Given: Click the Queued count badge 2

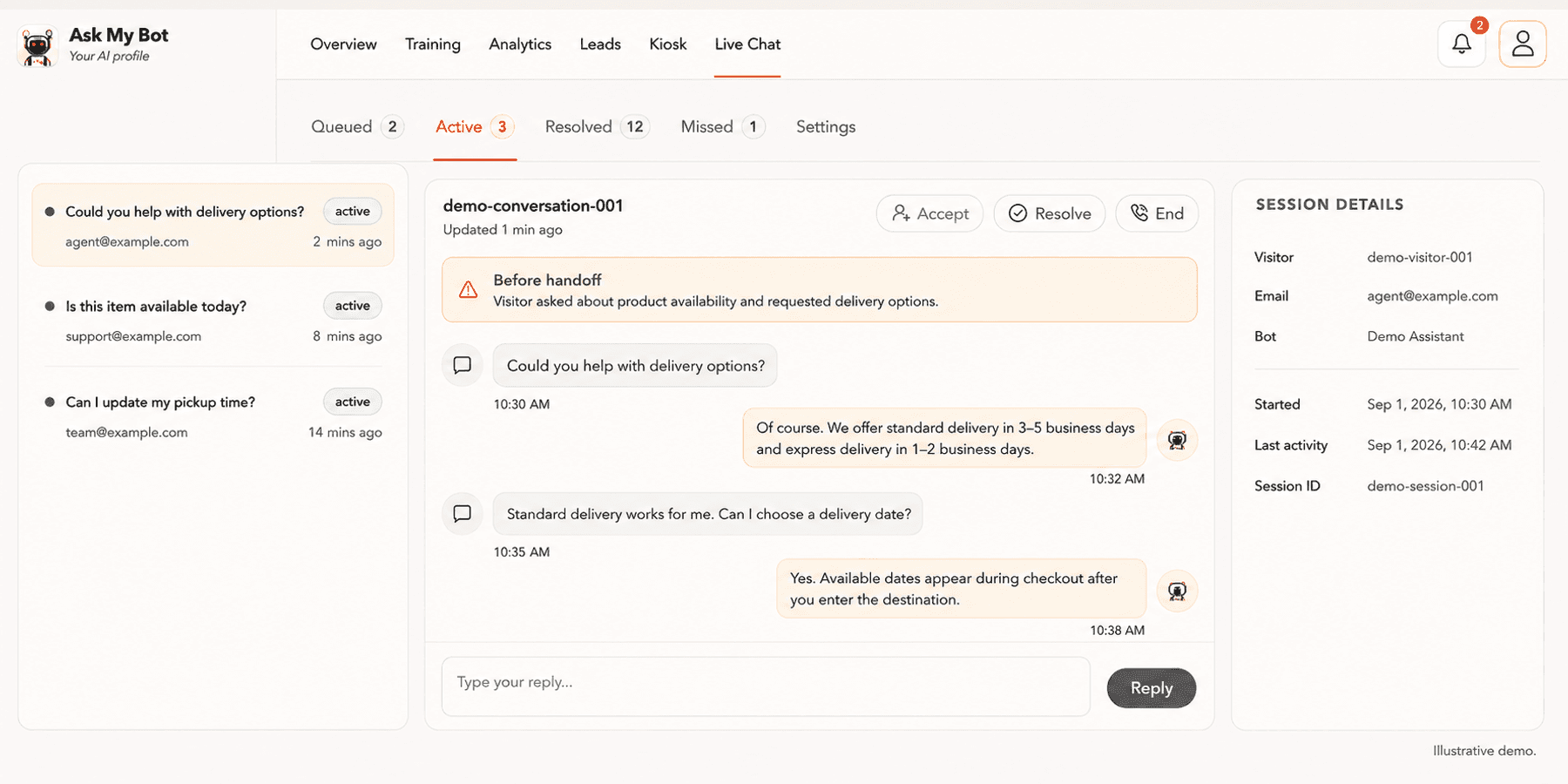Looking at the screenshot, I should tap(393, 127).
